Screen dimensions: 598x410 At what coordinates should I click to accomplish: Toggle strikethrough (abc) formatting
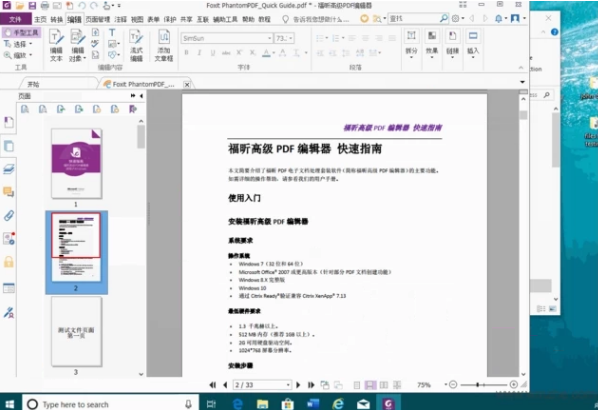tap(226, 53)
